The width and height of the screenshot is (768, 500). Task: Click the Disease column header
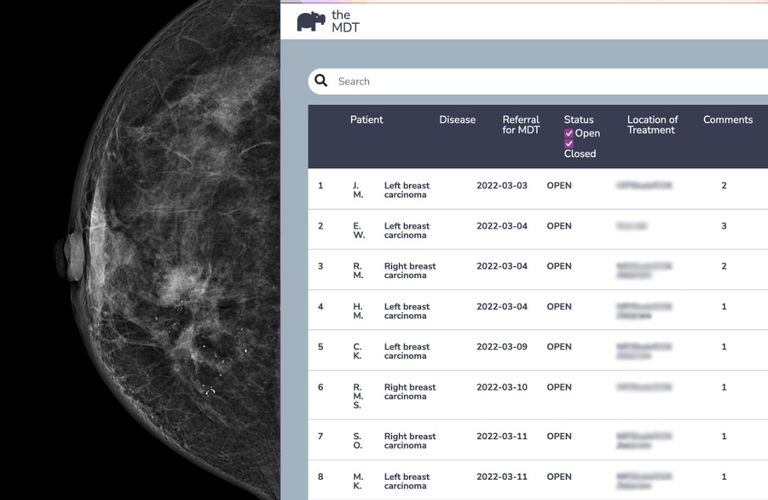click(x=457, y=119)
